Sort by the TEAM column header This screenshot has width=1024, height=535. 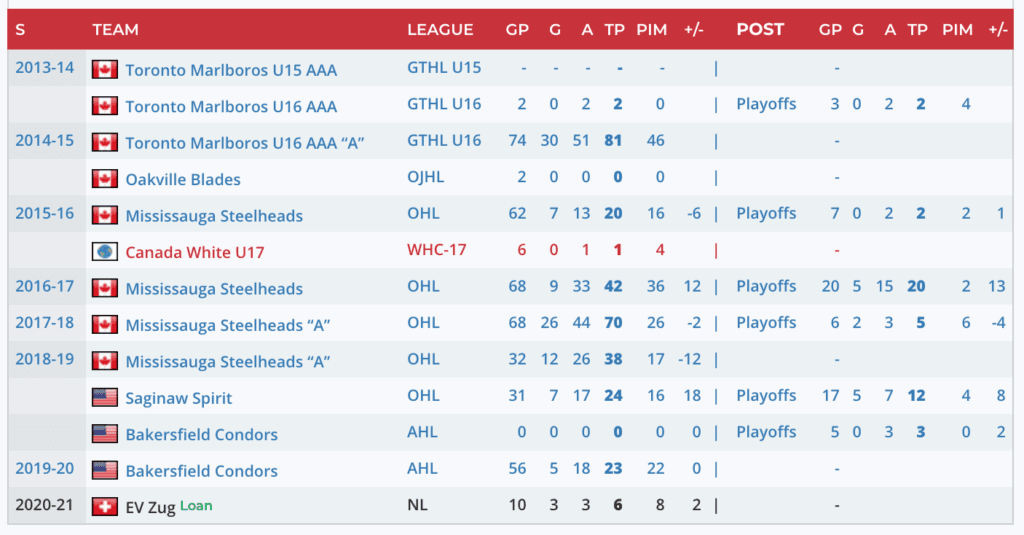[x=115, y=30]
